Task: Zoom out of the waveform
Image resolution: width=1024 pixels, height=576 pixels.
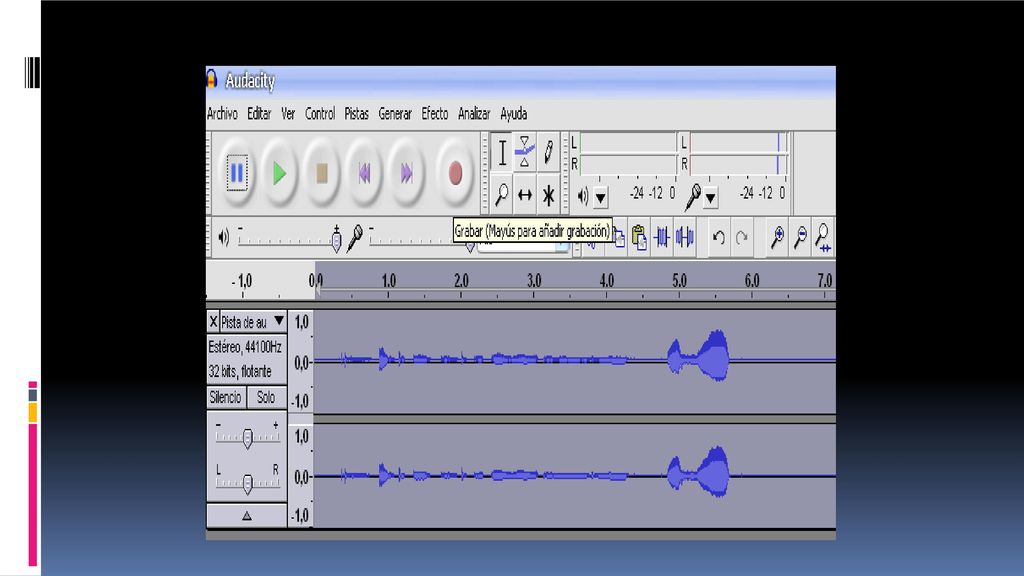Action: (x=800, y=237)
